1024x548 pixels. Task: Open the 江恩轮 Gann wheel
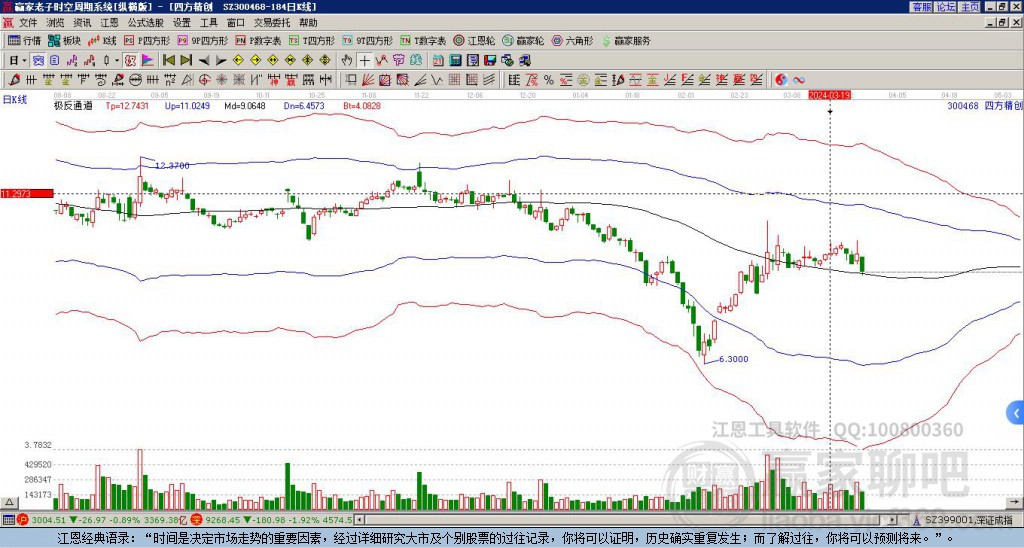pos(474,40)
